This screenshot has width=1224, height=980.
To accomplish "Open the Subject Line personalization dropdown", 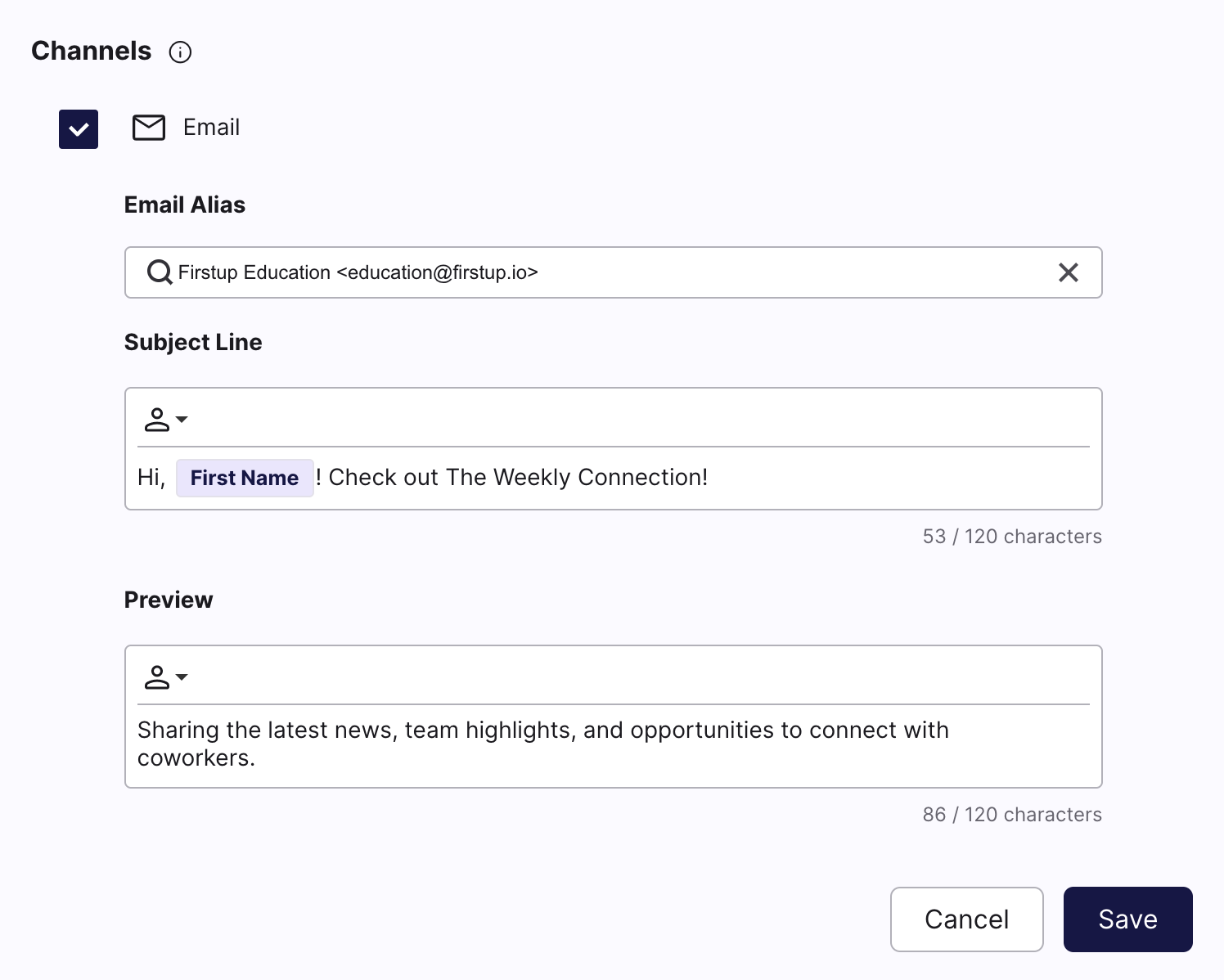I will (166, 420).
